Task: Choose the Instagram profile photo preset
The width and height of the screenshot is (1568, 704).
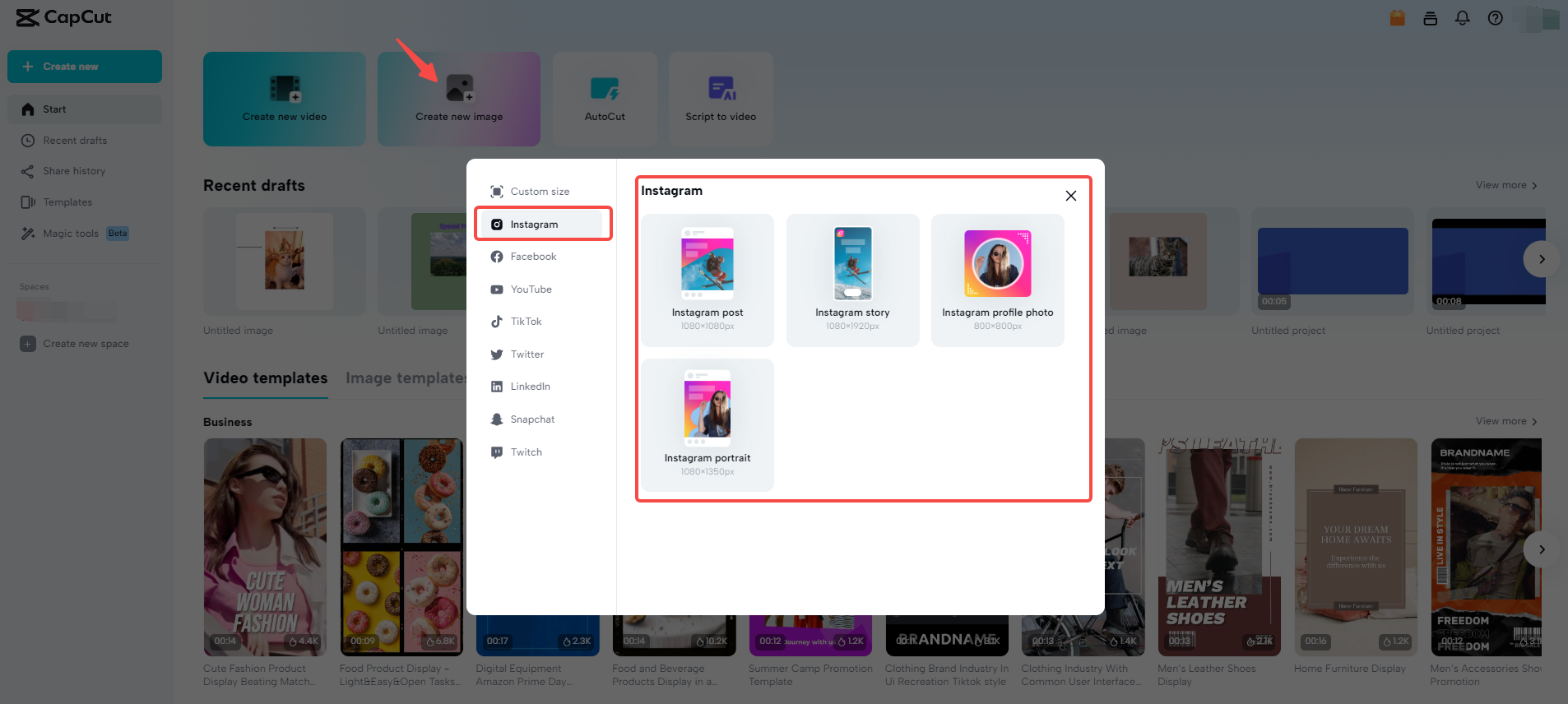Action: (998, 280)
